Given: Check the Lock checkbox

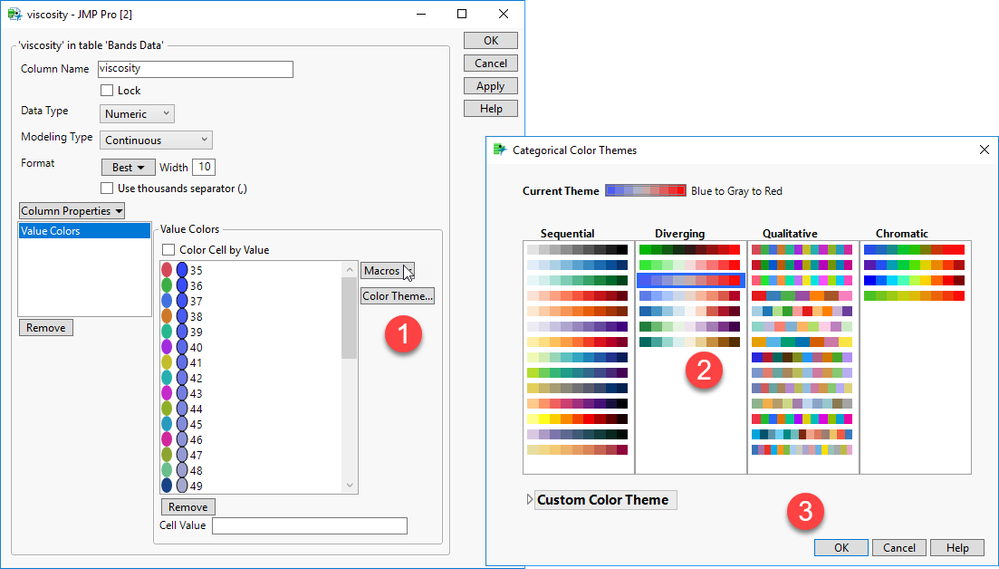Looking at the screenshot, I should pos(107,90).
